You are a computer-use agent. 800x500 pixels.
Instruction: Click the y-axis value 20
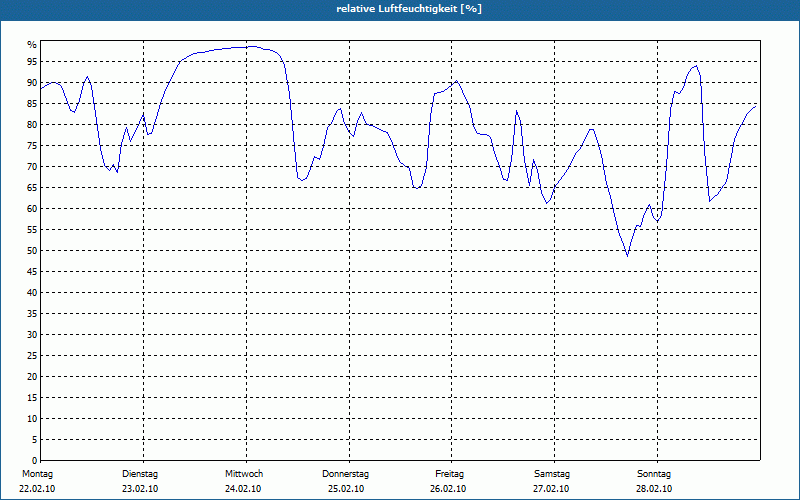pyautogui.click(x=32, y=377)
